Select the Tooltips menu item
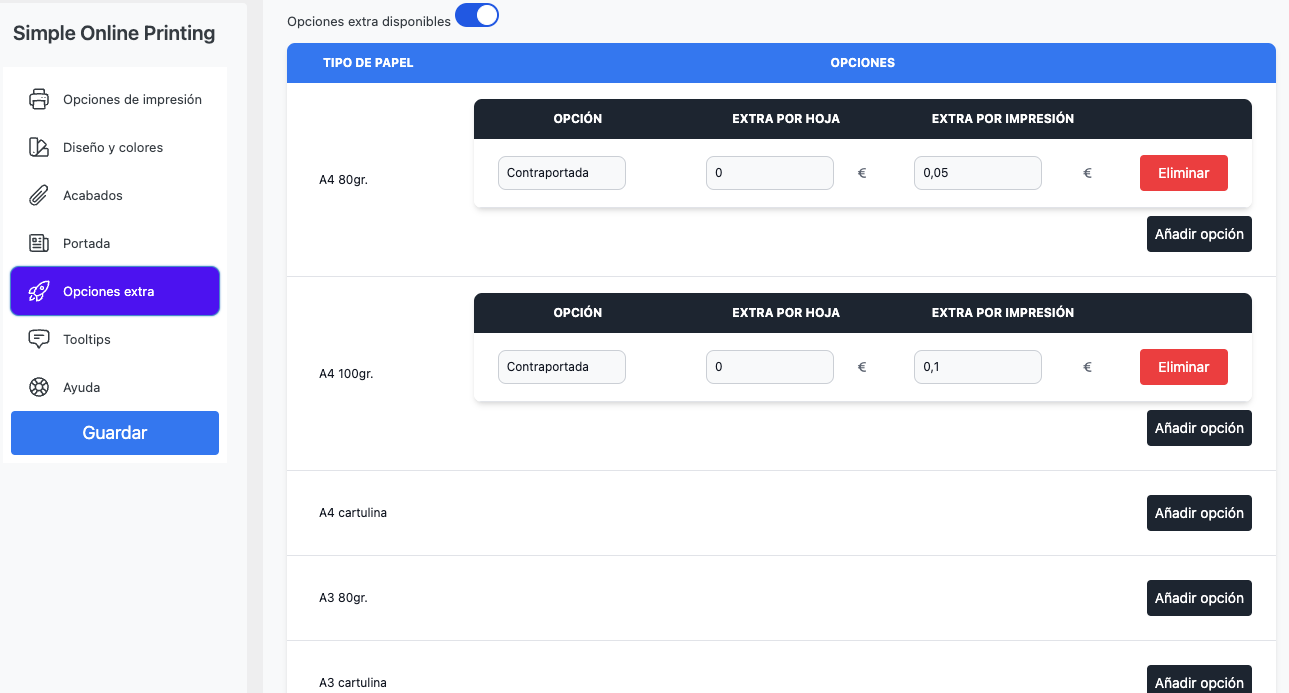This screenshot has height=693, width=1289. point(115,339)
